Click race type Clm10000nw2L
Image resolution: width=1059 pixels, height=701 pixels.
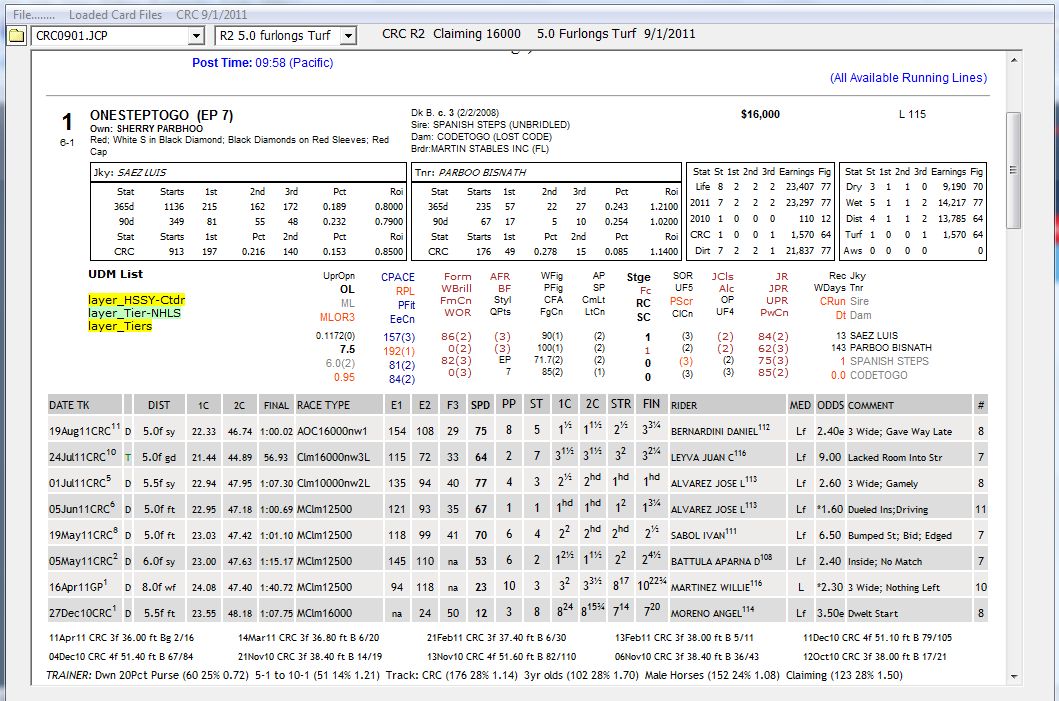coord(334,483)
